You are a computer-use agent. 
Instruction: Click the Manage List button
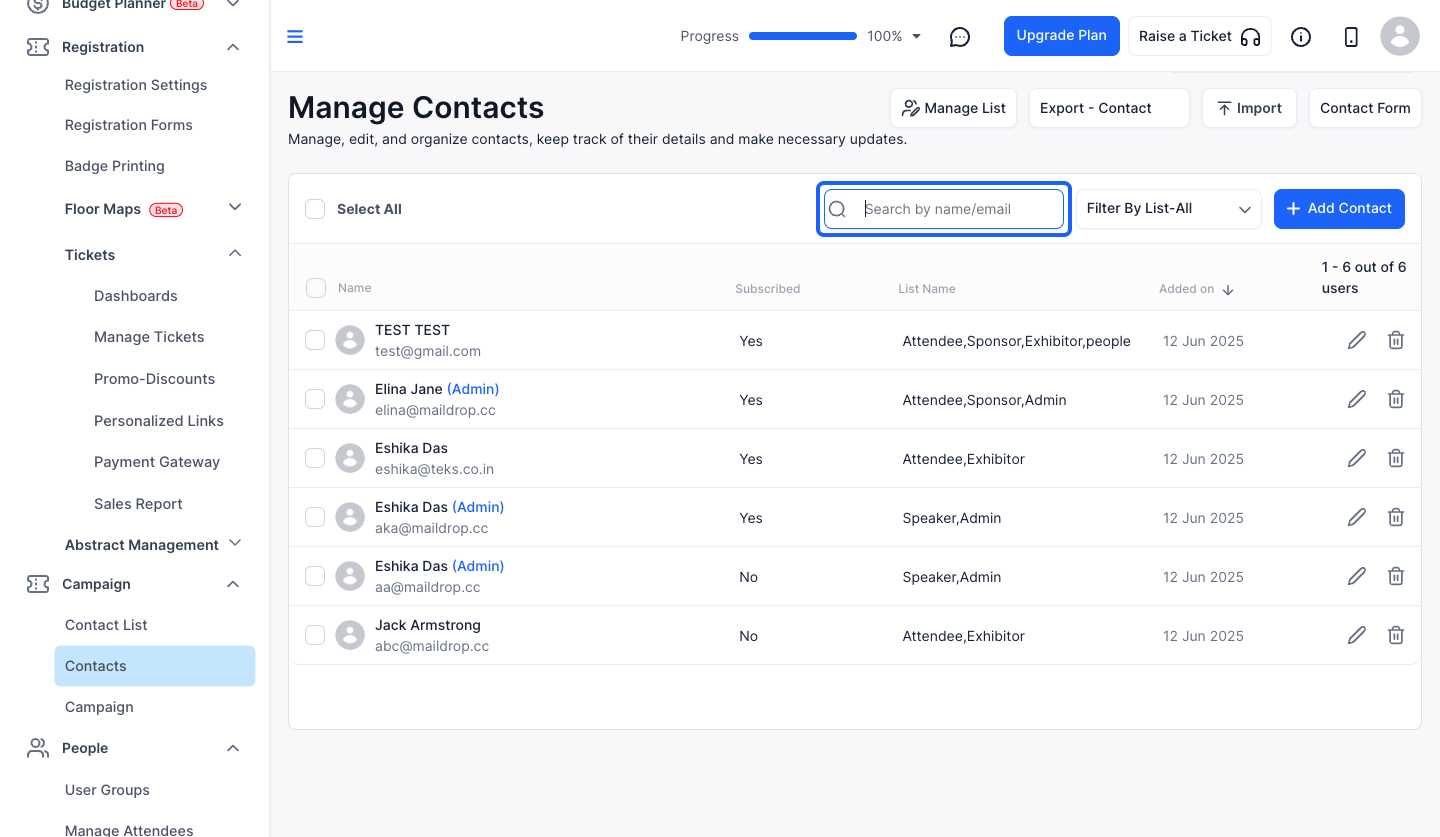coord(954,108)
